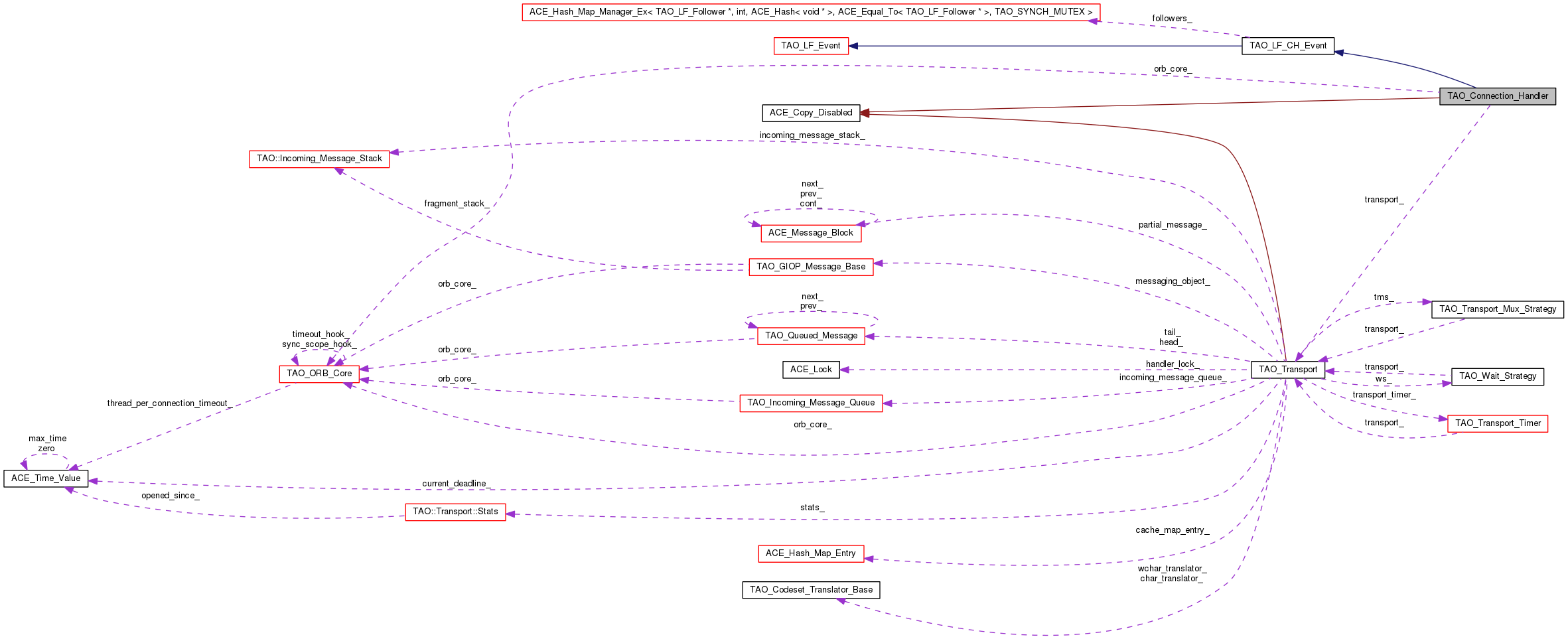Click the incoming_message_queue_ edge label
The image size is (1568, 639).
click(x=1173, y=378)
